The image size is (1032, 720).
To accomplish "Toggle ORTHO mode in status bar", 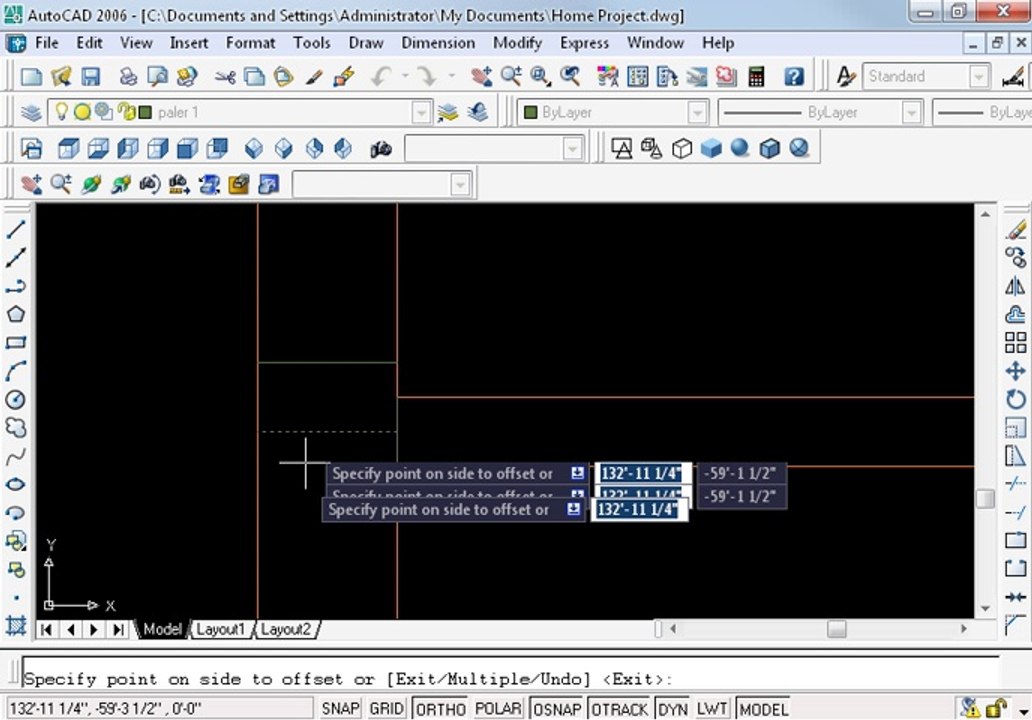I will coord(440,709).
